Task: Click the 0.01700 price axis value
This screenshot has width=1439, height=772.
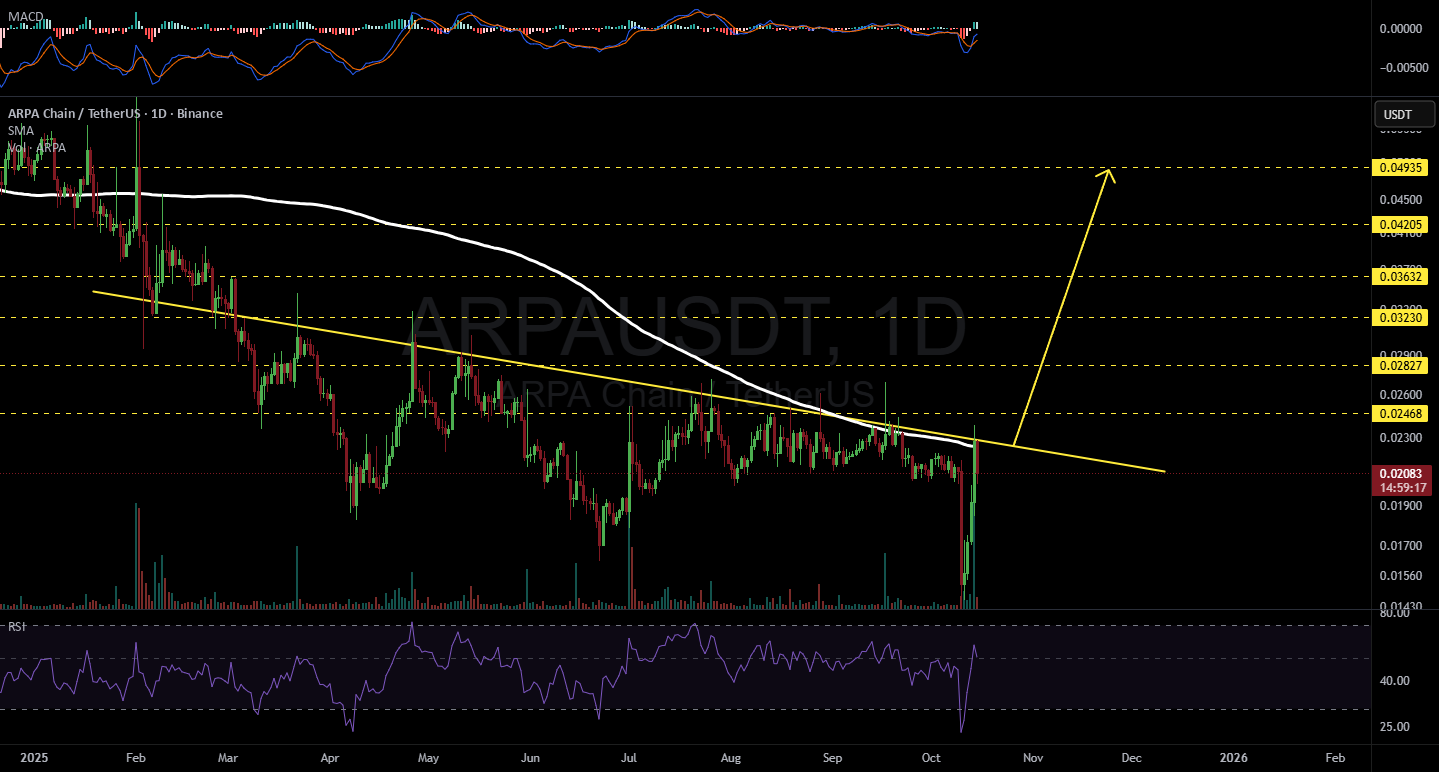Action: (x=1399, y=546)
